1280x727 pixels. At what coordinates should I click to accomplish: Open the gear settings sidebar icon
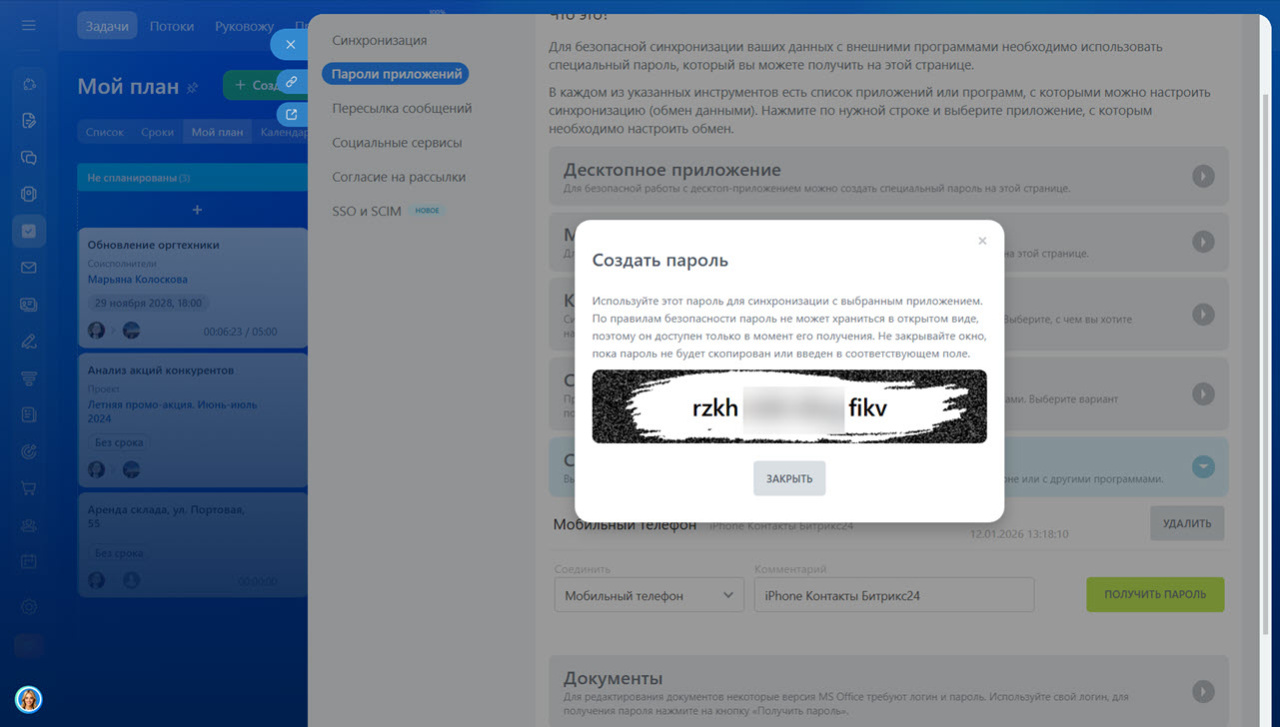[28, 606]
